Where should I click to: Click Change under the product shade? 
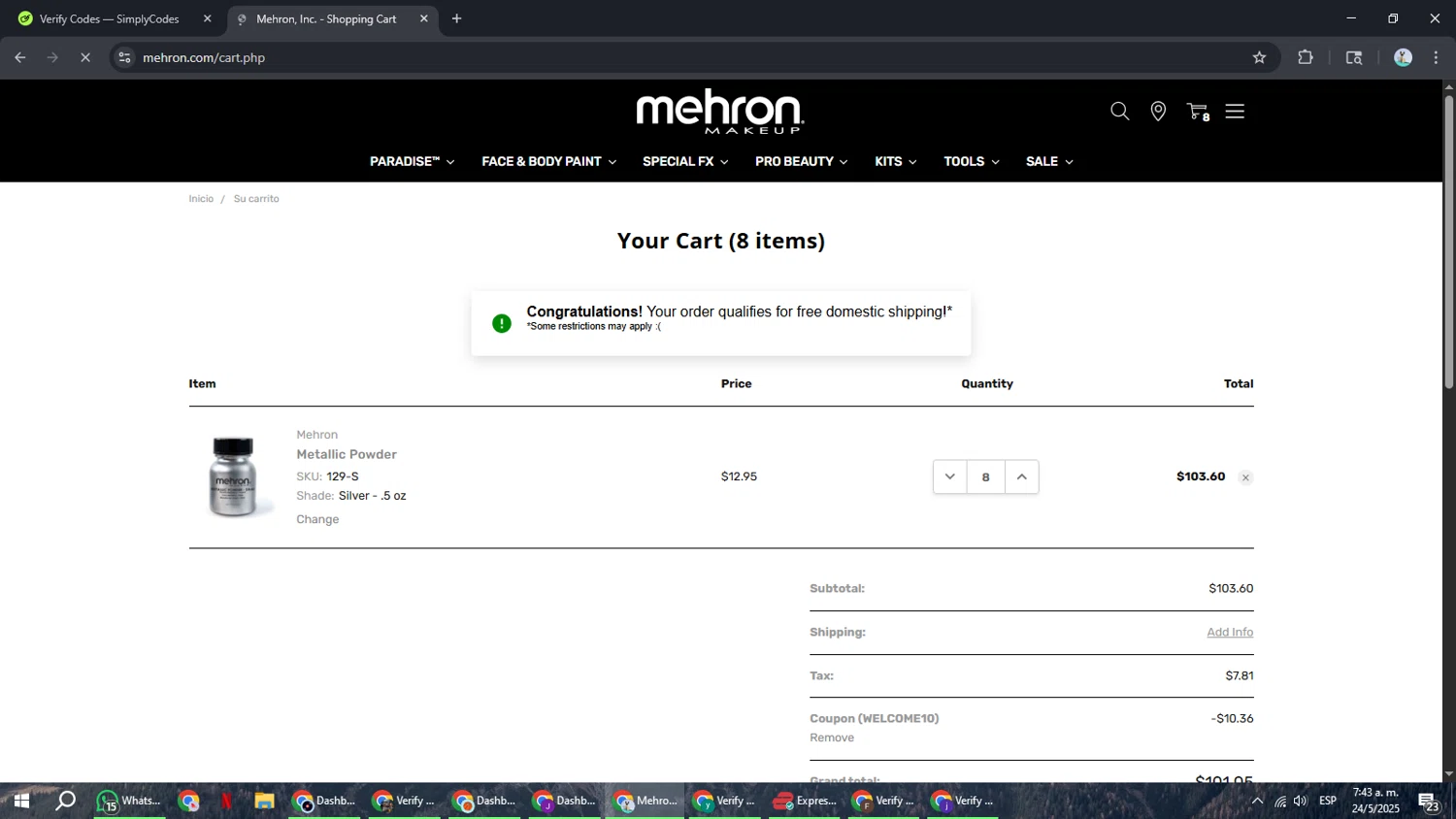pyautogui.click(x=317, y=519)
